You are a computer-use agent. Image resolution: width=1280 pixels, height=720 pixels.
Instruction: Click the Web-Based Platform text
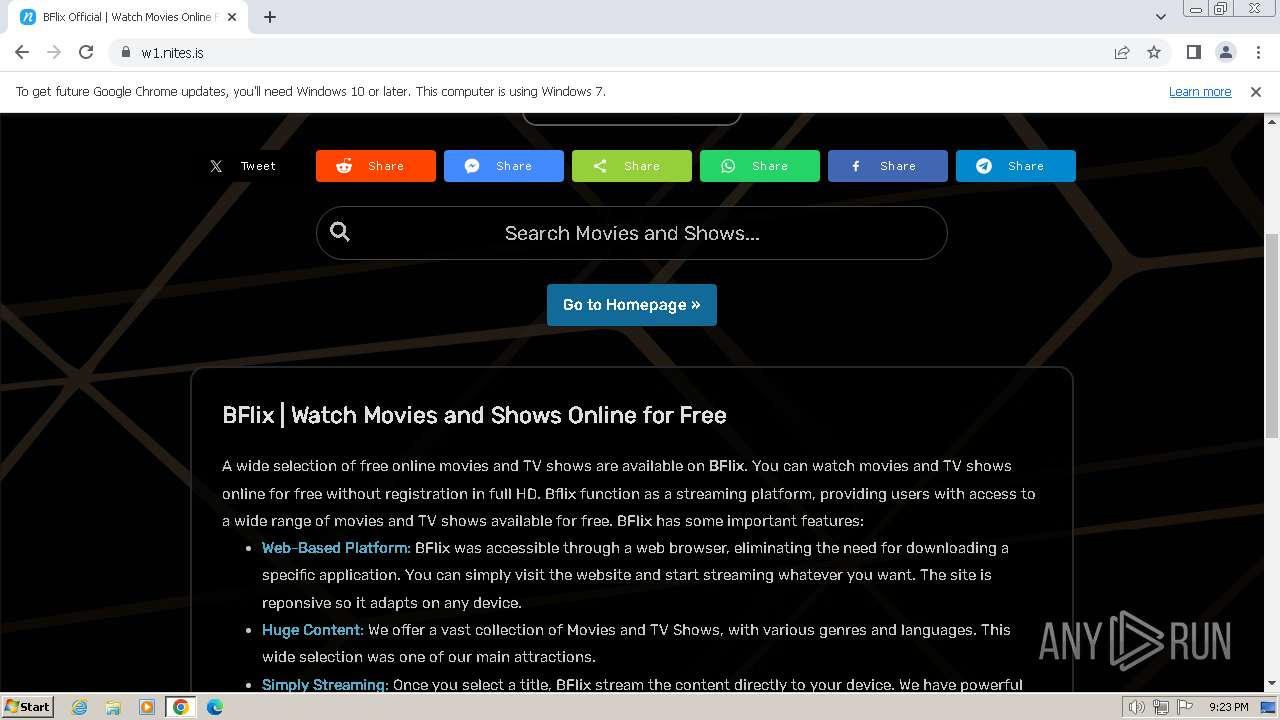click(x=336, y=548)
